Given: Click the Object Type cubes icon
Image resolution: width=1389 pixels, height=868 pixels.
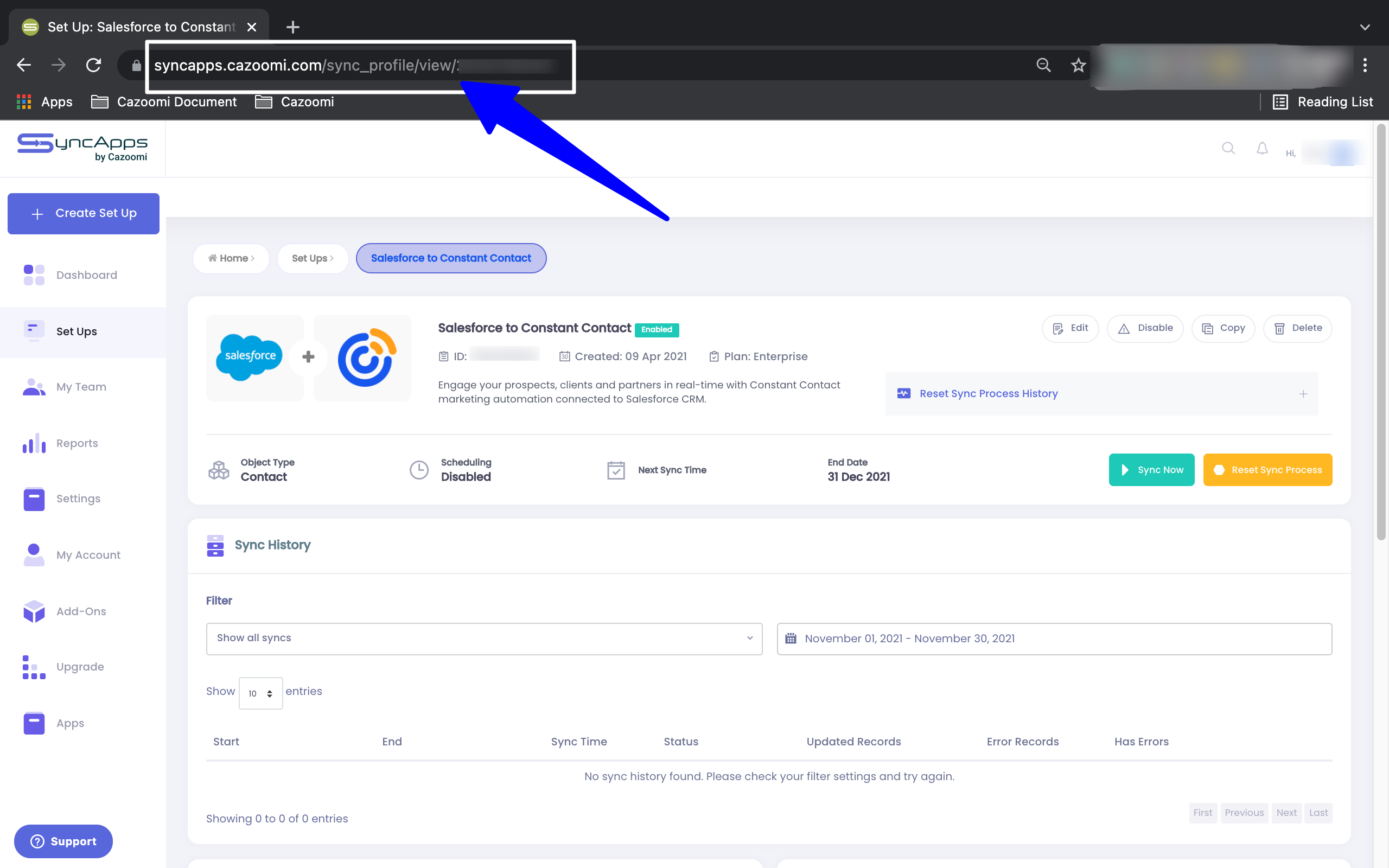Looking at the screenshot, I should tap(219, 470).
